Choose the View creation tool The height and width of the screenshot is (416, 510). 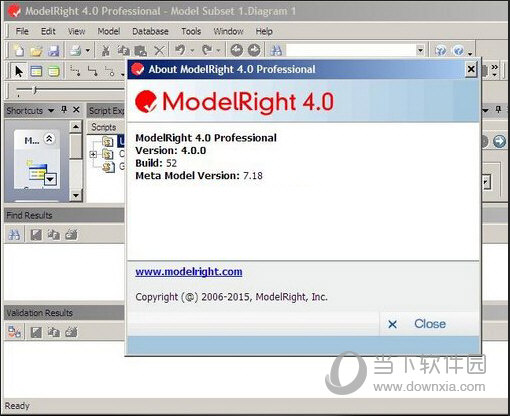click(x=53, y=71)
